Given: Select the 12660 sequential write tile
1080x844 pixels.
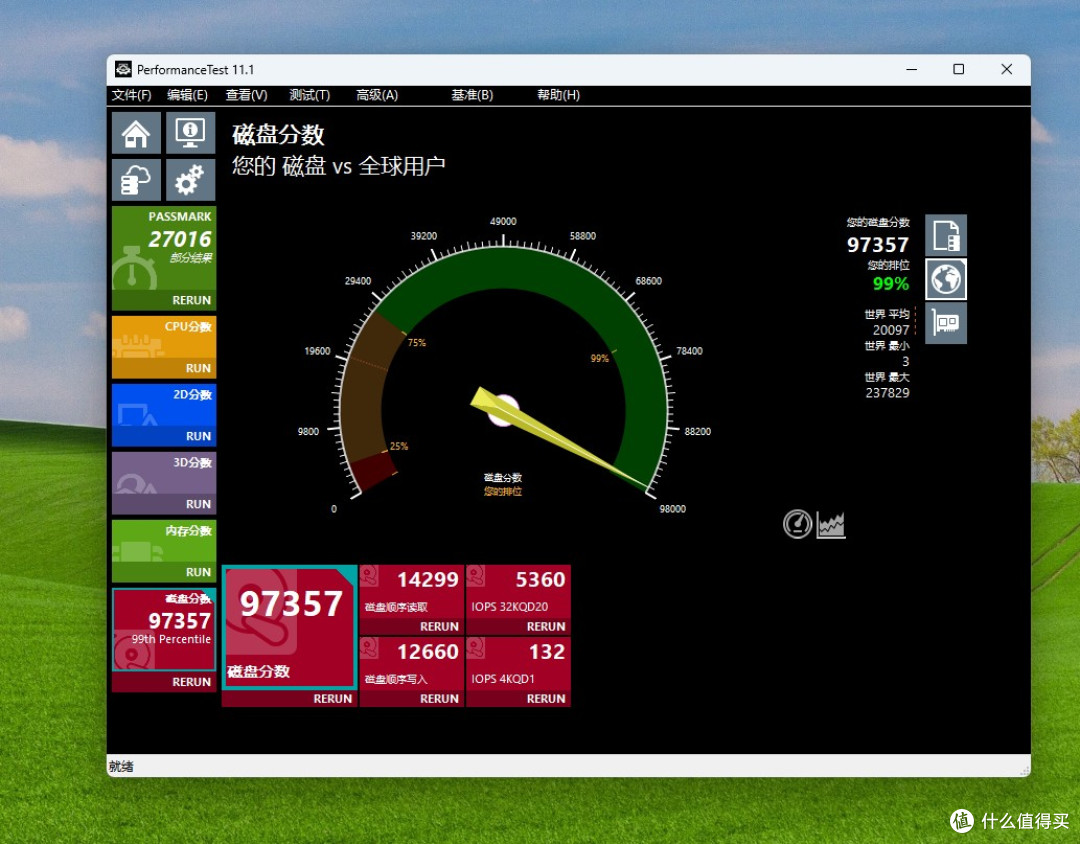Looking at the screenshot, I should (x=412, y=664).
